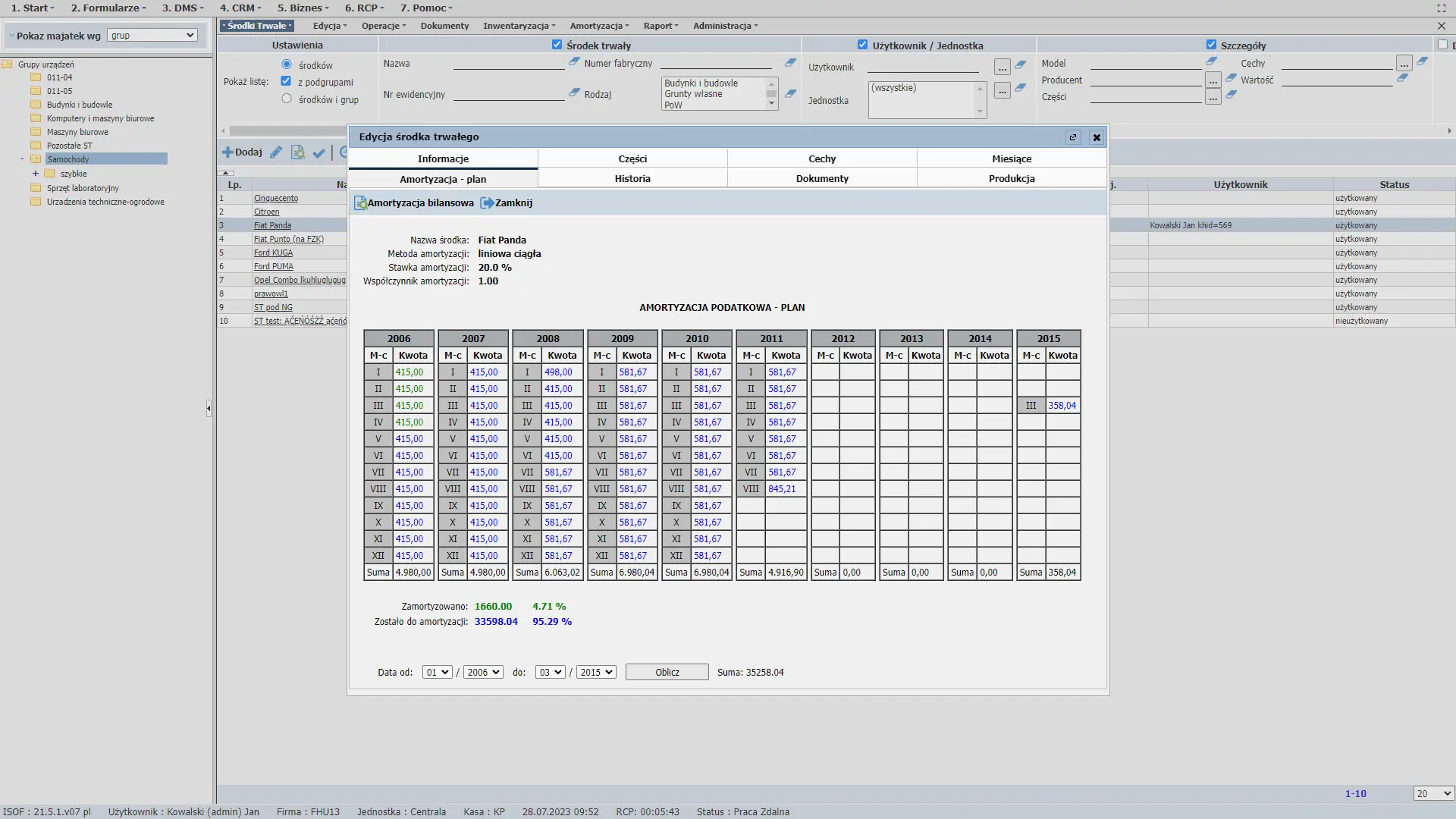This screenshot has width=1456, height=819.
Task: Open the Amortyzacja menu
Action: 599,26
